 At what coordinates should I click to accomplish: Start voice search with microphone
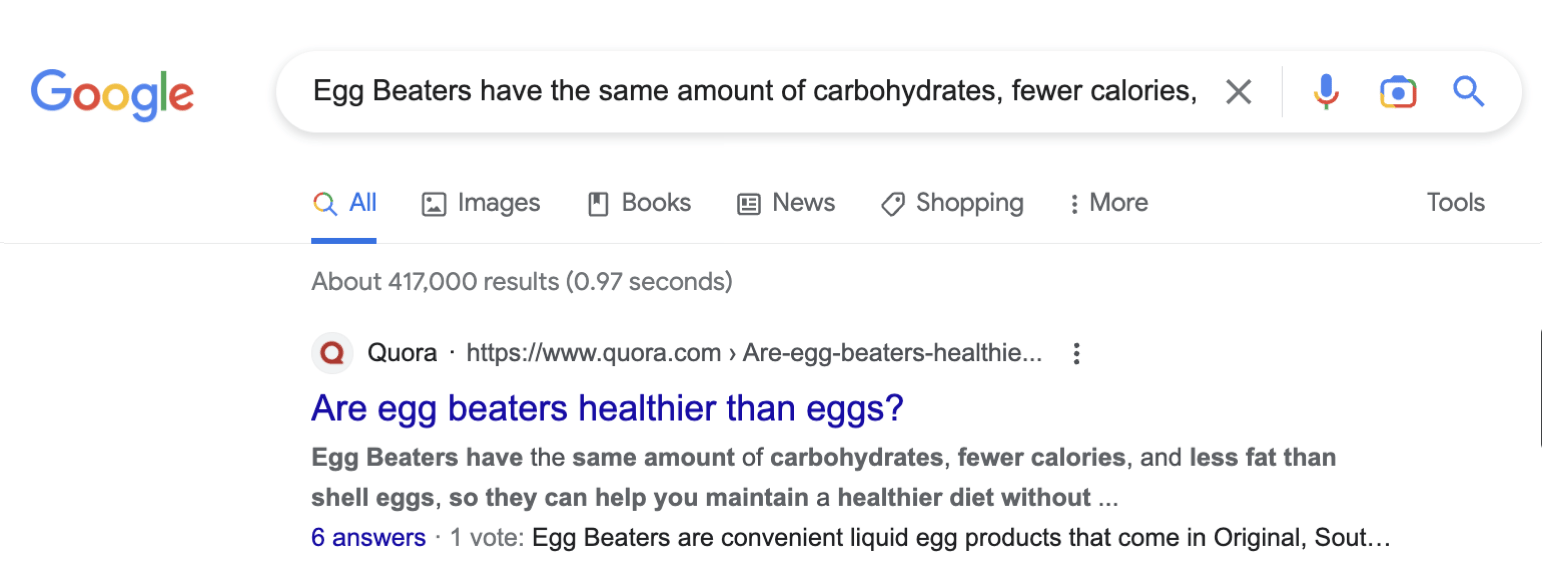point(1326,92)
